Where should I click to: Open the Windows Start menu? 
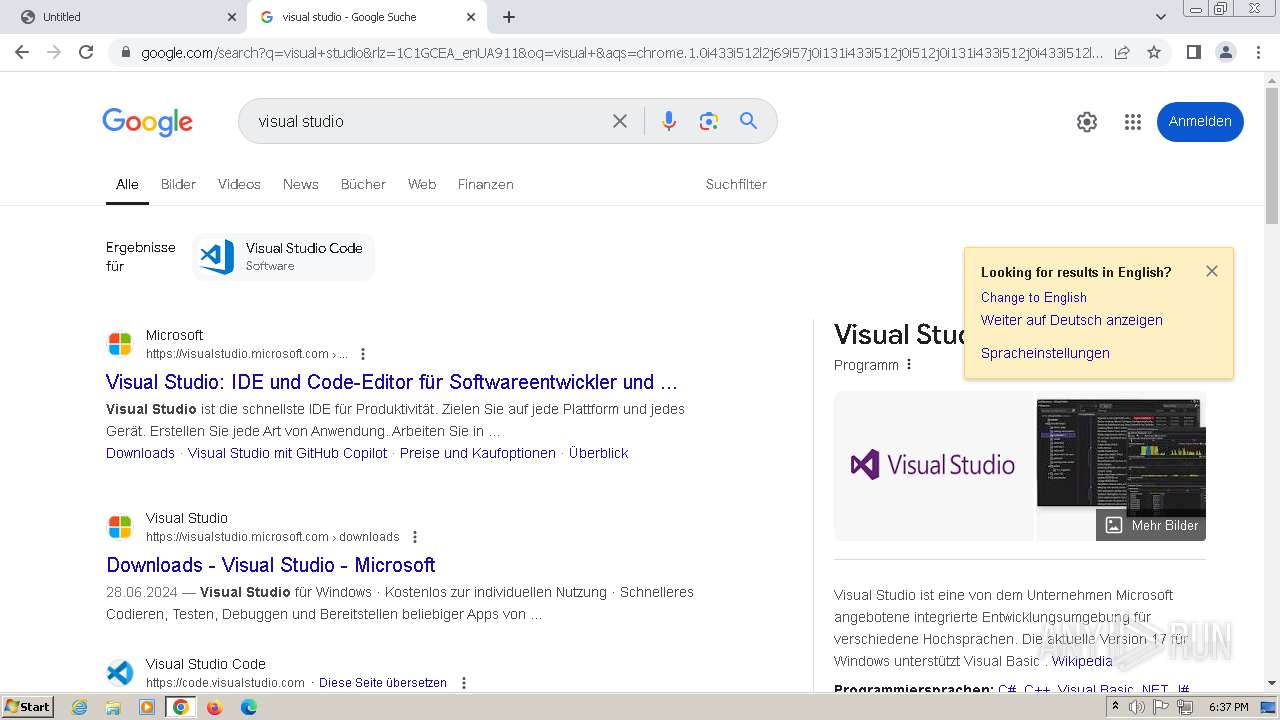tap(28, 707)
